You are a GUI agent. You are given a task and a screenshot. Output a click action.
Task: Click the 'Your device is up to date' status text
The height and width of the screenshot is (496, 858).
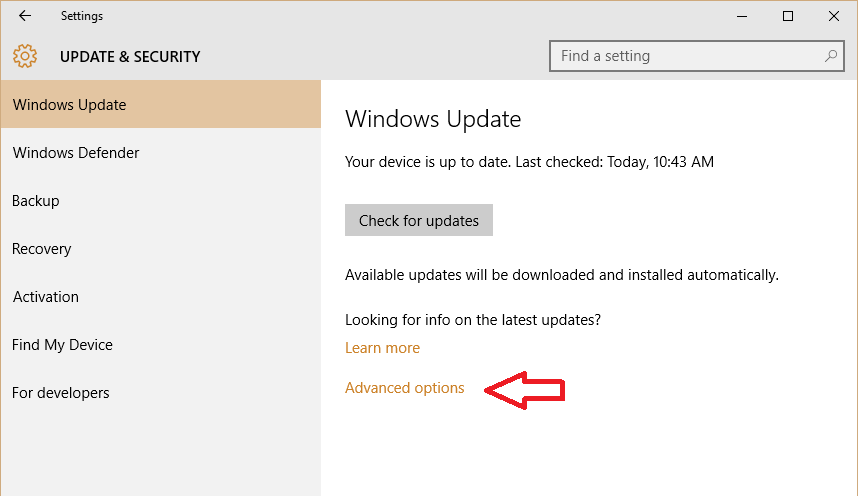tap(529, 162)
